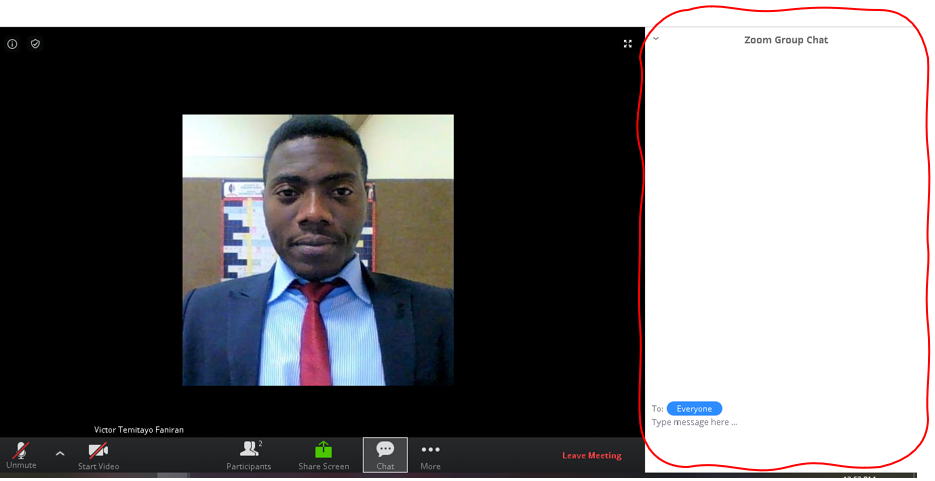Enter full screen mode
The width and height of the screenshot is (935, 481).
pyautogui.click(x=628, y=44)
